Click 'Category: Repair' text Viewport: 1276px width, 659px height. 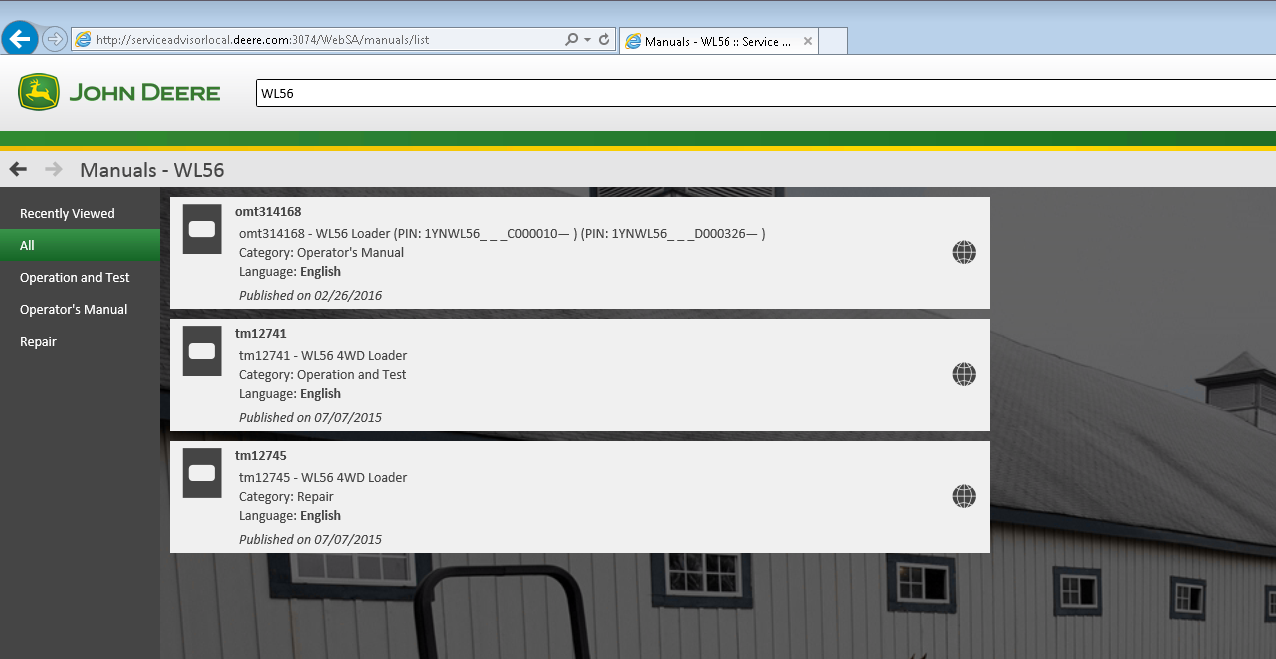pyautogui.click(x=286, y=496)
